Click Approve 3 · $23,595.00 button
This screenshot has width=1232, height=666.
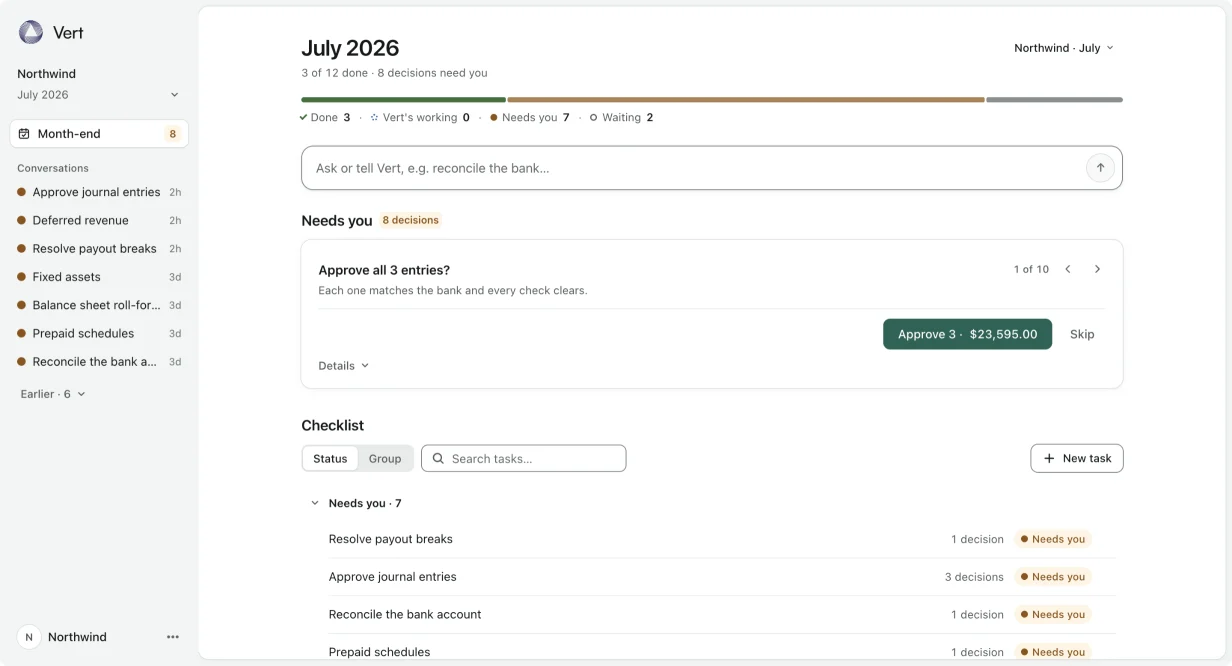(967, 334)
